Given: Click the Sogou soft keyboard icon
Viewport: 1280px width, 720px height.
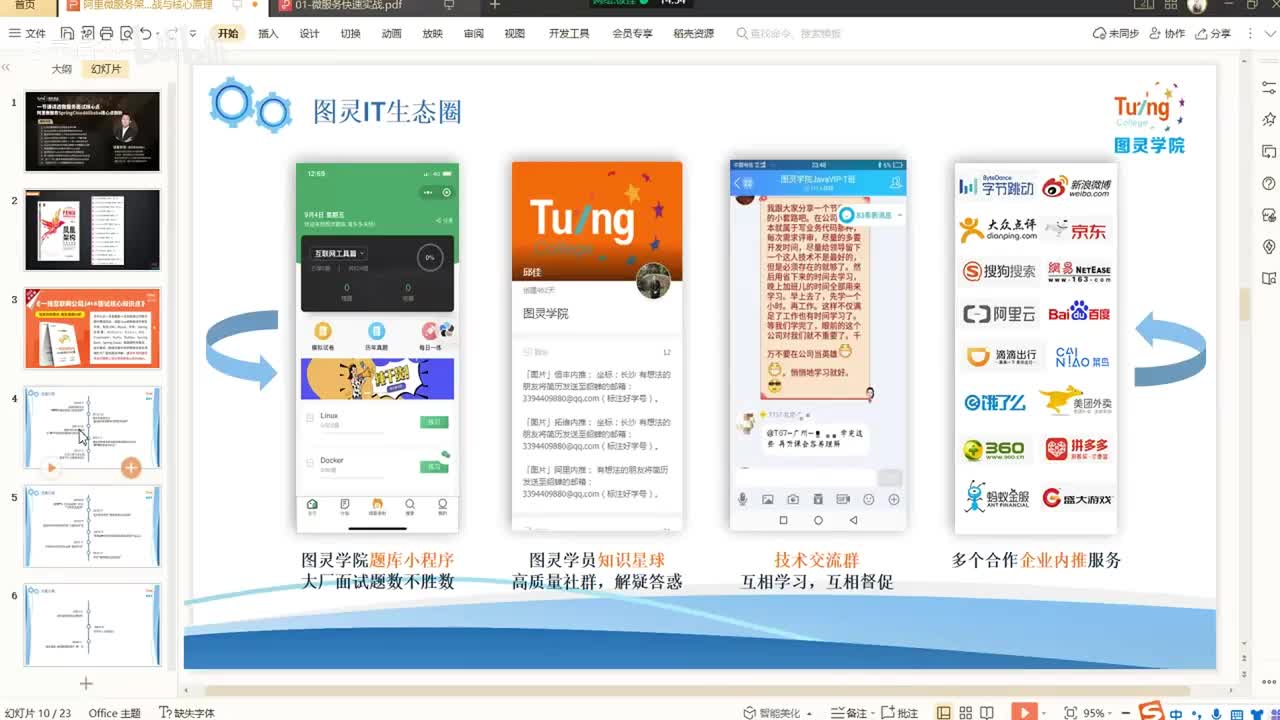Looking at the screenshot, I should coord(1236,713).
